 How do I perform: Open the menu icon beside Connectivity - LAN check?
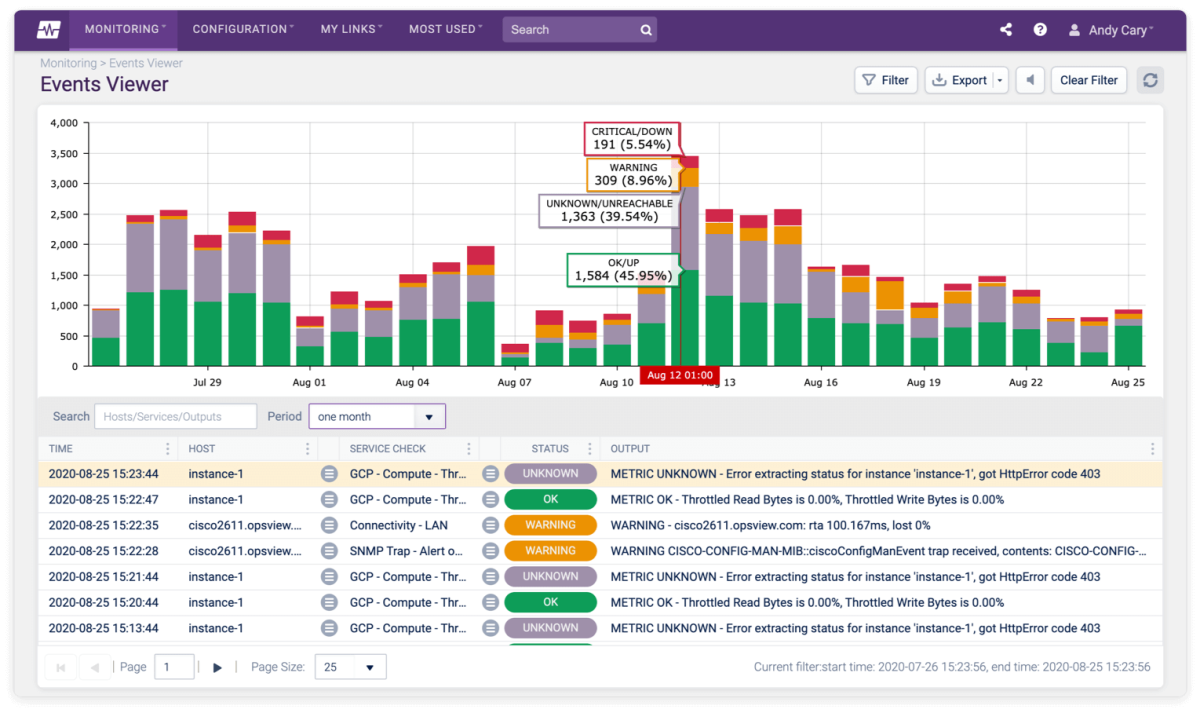(489, 524)
